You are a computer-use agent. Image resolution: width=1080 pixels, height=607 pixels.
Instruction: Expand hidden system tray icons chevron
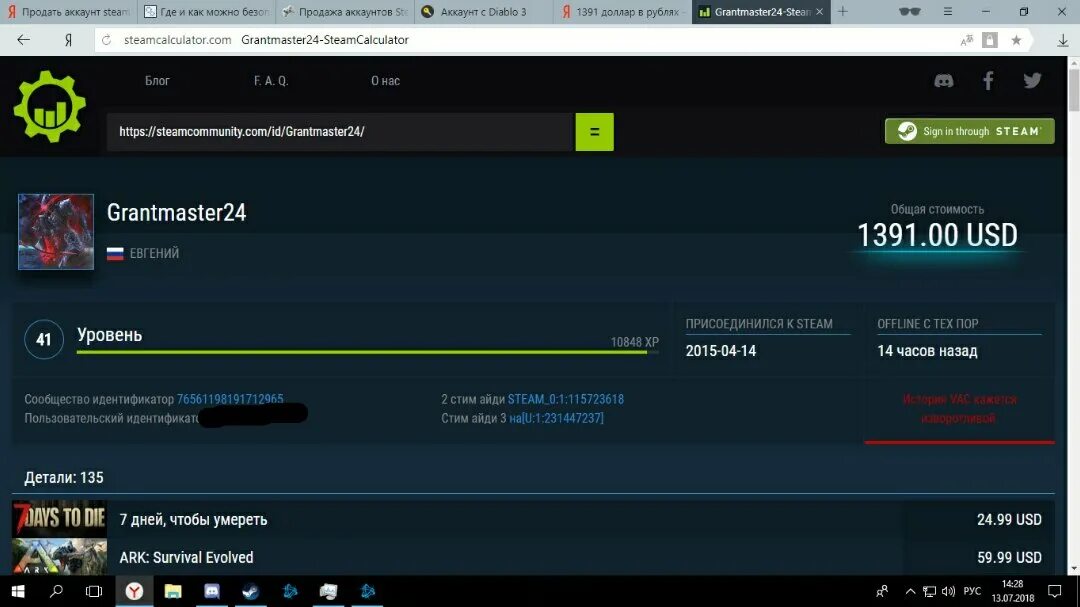910,591
